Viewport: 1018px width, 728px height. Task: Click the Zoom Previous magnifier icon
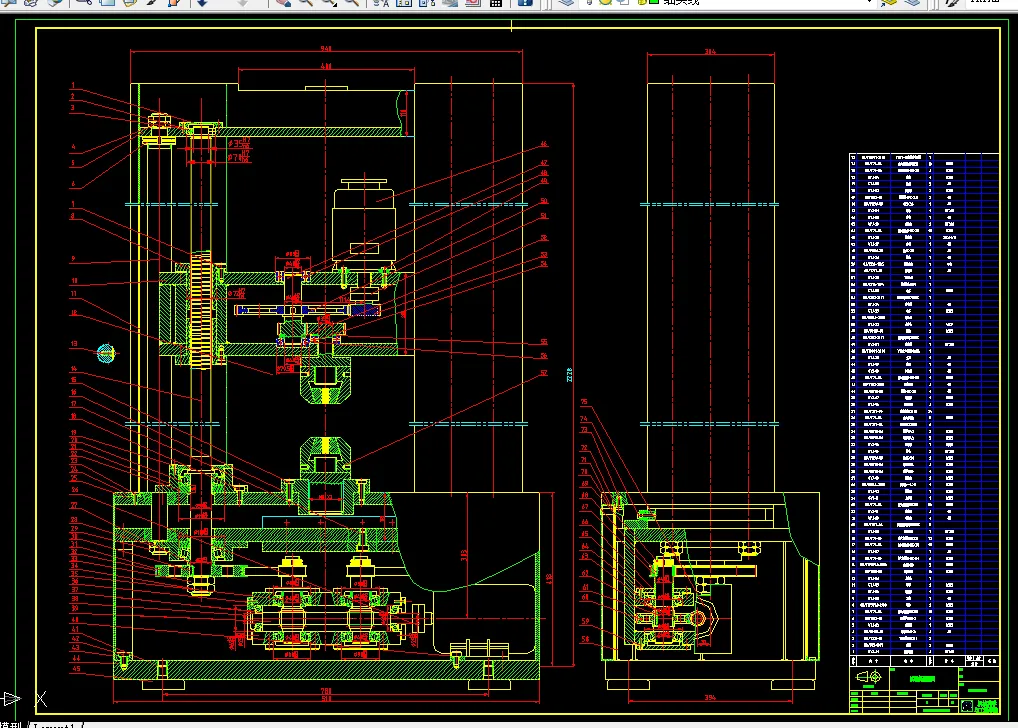point(351,3)
